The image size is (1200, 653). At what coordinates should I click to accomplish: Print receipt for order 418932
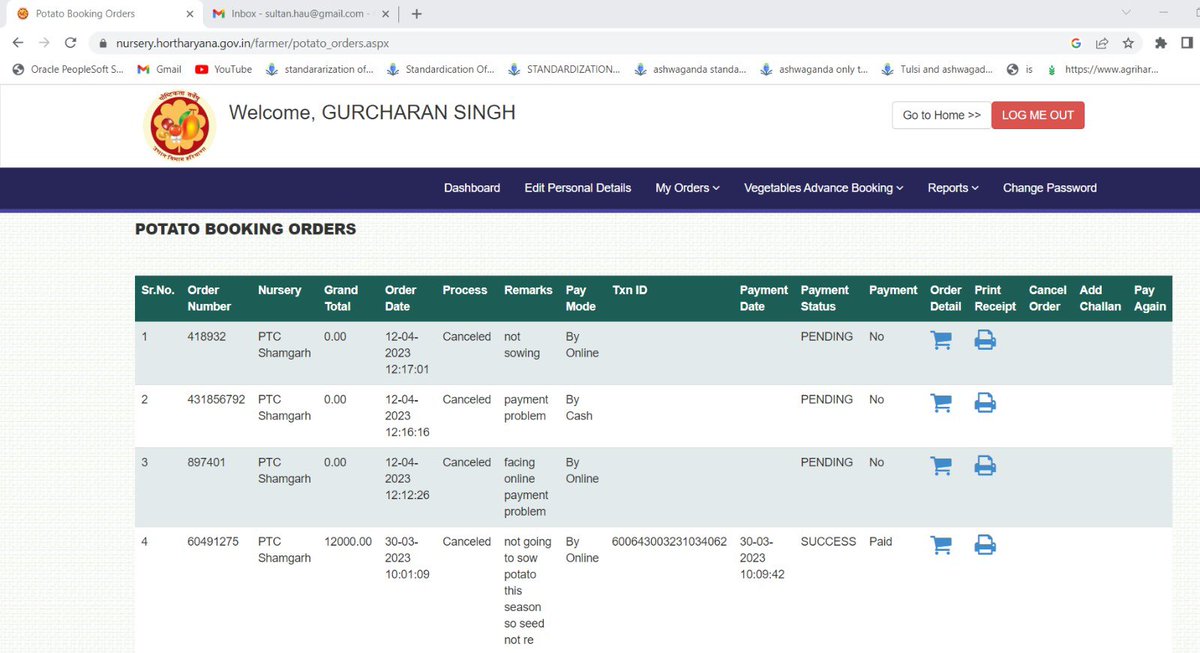(985, 339)
